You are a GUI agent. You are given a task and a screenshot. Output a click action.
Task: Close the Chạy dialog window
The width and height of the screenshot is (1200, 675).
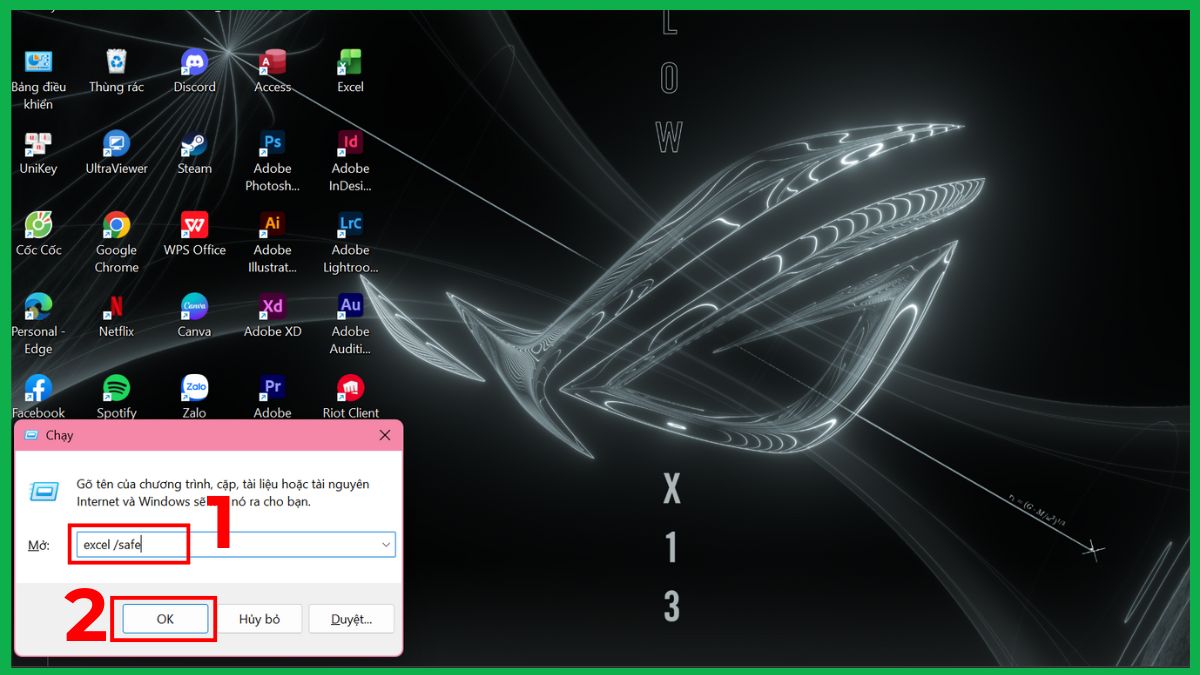385,436
